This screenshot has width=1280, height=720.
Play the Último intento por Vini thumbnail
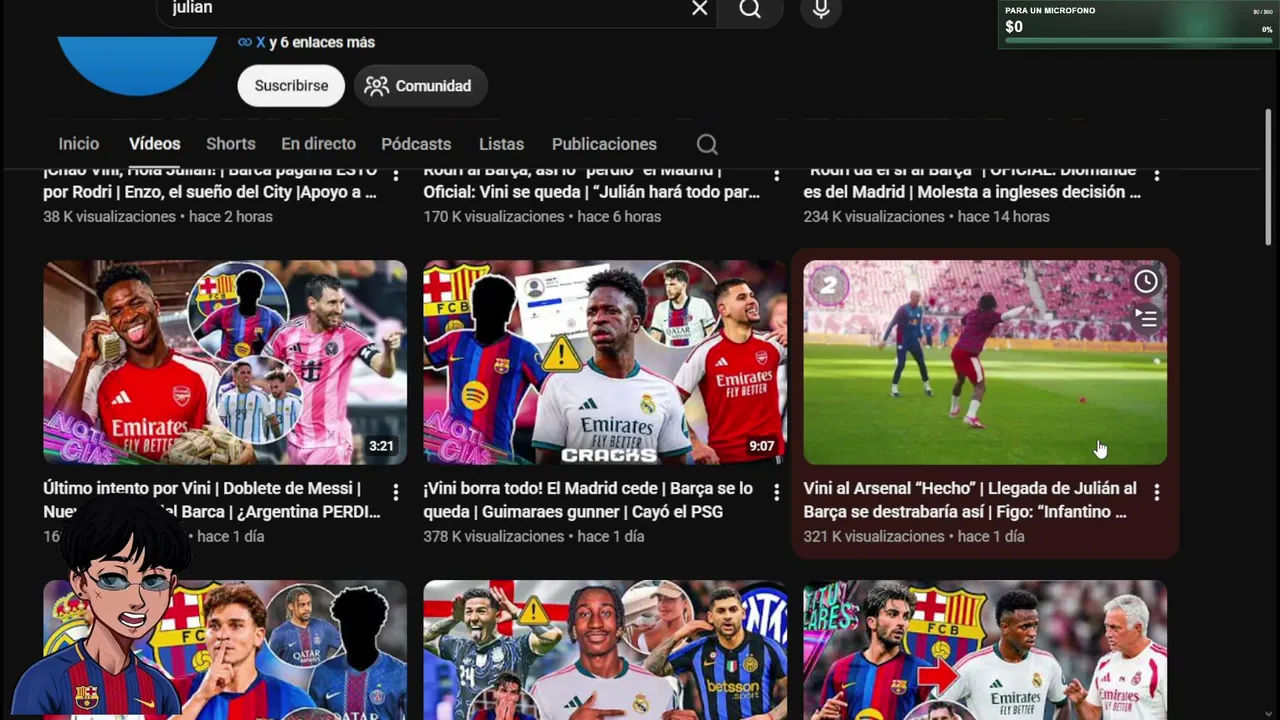[225, 362]
